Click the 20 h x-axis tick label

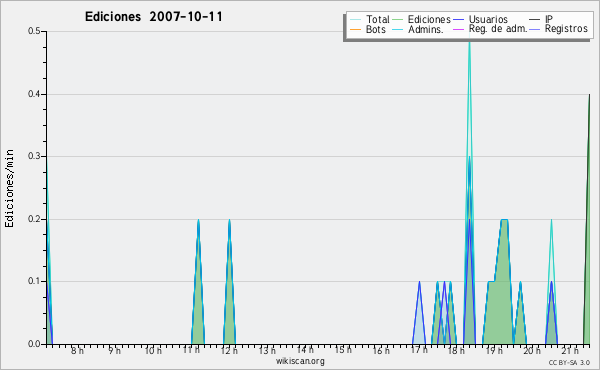tap(532, 350)
